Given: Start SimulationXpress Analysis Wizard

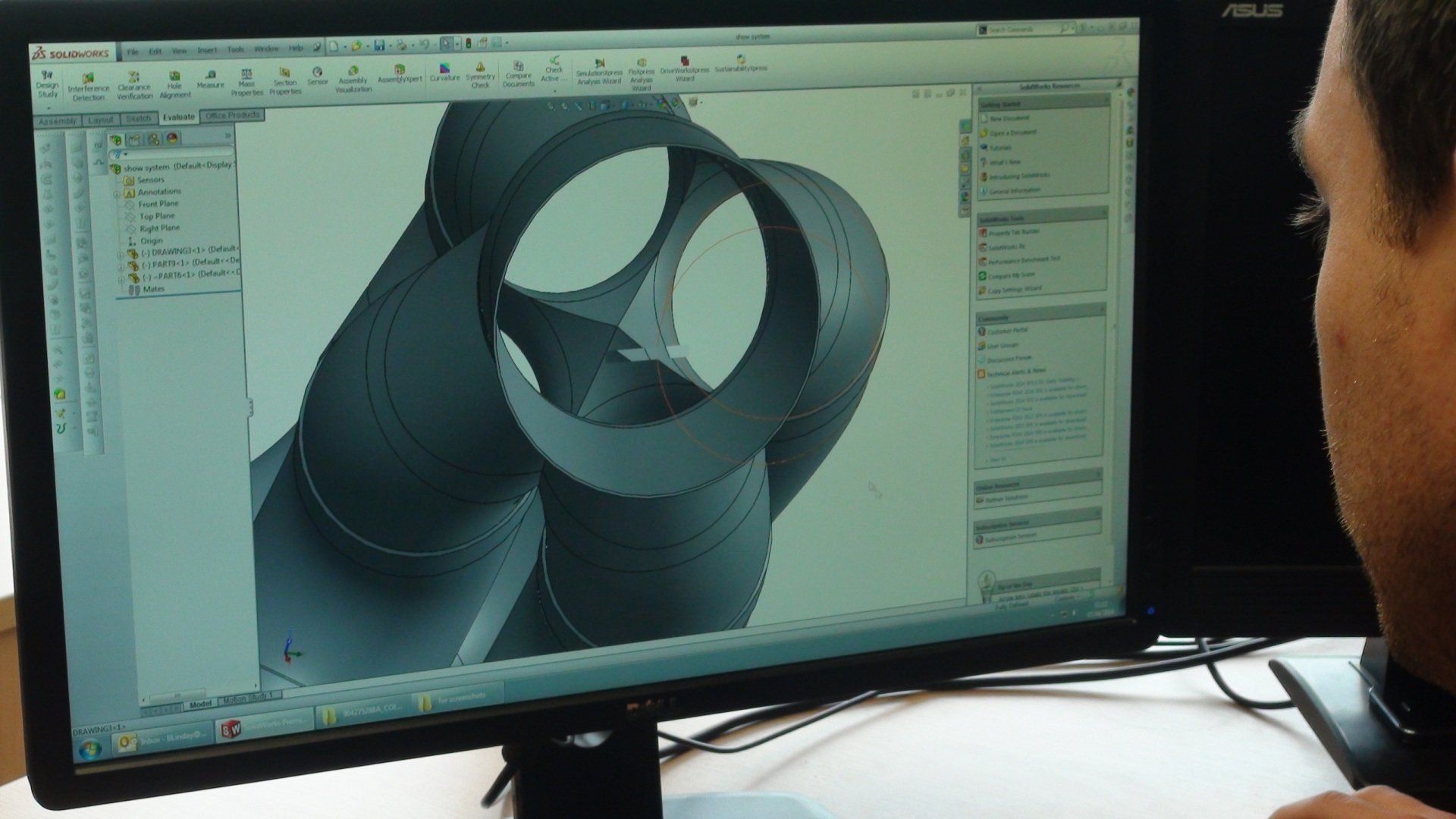Looking at the screenshot, I should (599, 72).
